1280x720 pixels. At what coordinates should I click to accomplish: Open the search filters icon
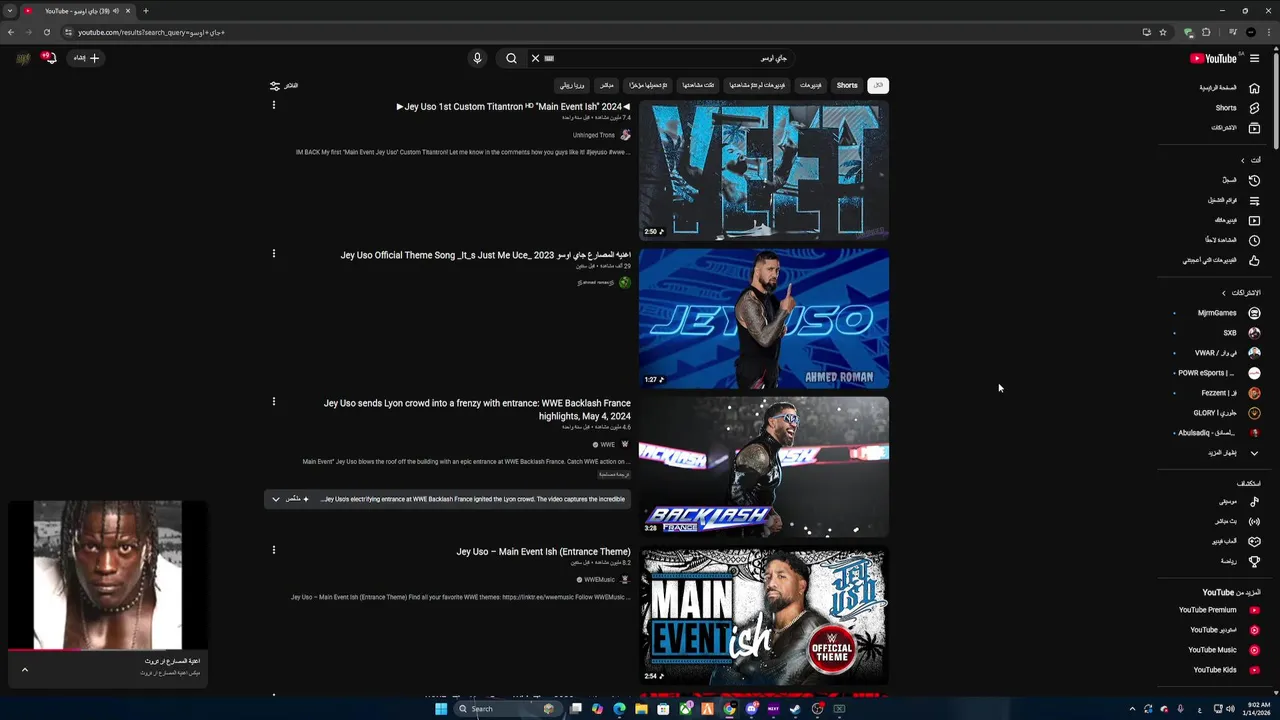[x=275, y=85]
